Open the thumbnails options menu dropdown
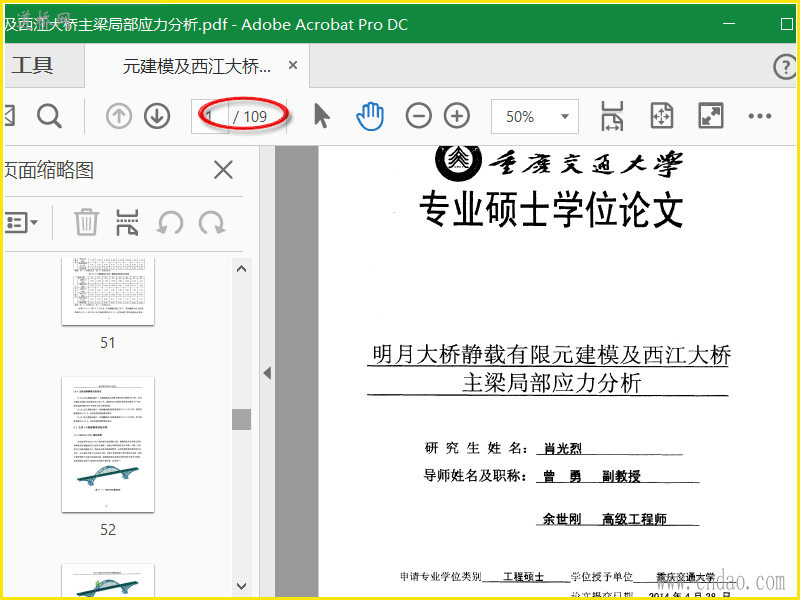The height and width of the screenshot is (600, 800). (x=21, y=222)
